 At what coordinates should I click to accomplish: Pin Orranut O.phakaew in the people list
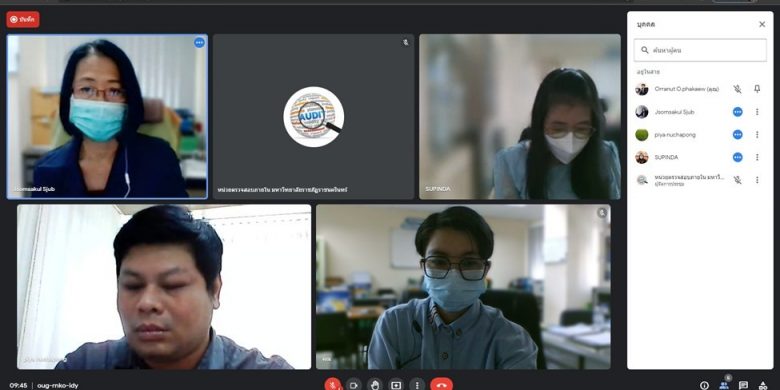(x=757, y=89)
